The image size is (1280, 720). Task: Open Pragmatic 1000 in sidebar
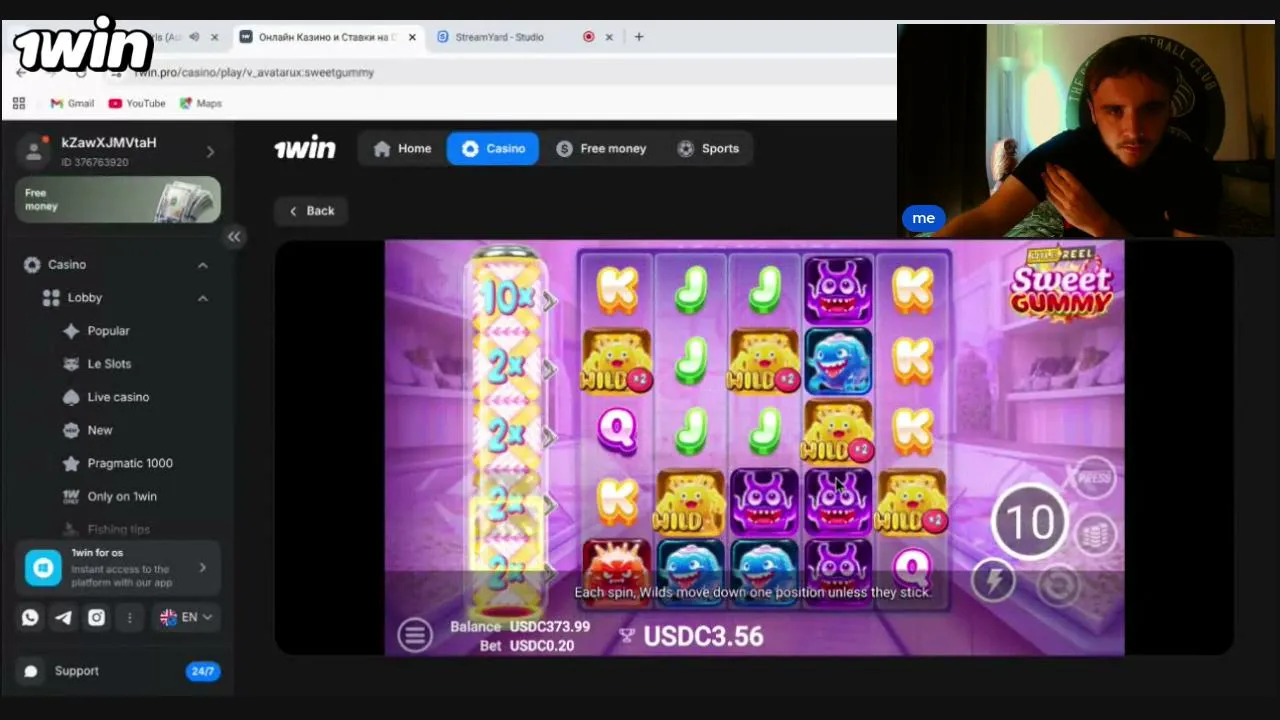tap(130, 463)
